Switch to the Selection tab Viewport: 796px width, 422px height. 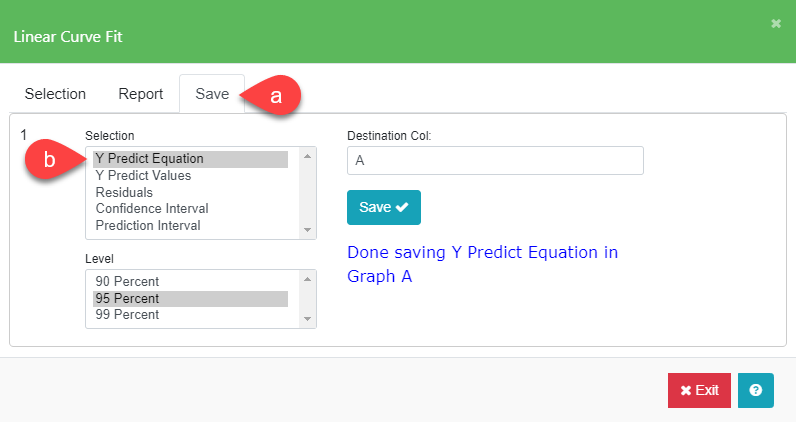click(x=56, y=94)
